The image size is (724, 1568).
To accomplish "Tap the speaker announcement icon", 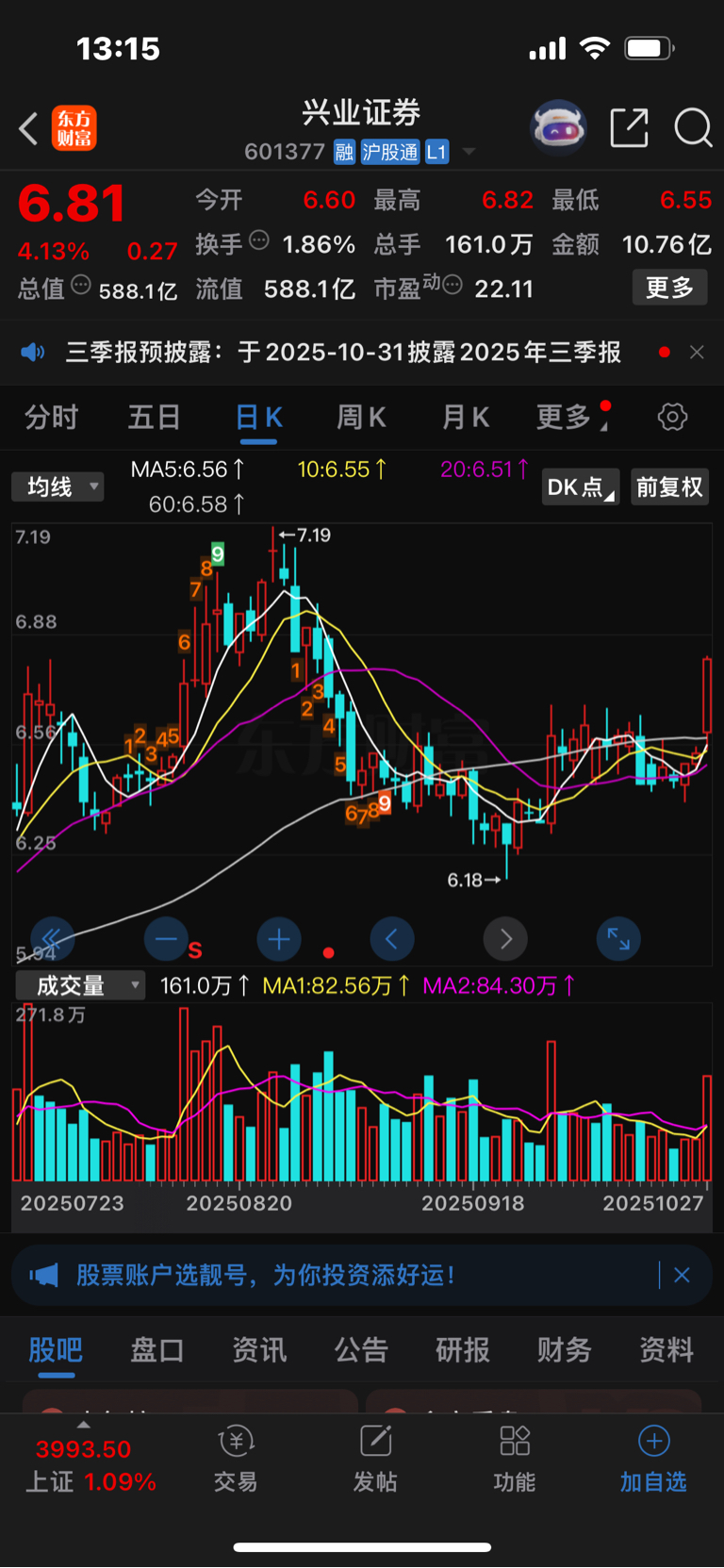I will tap(33, 353).
